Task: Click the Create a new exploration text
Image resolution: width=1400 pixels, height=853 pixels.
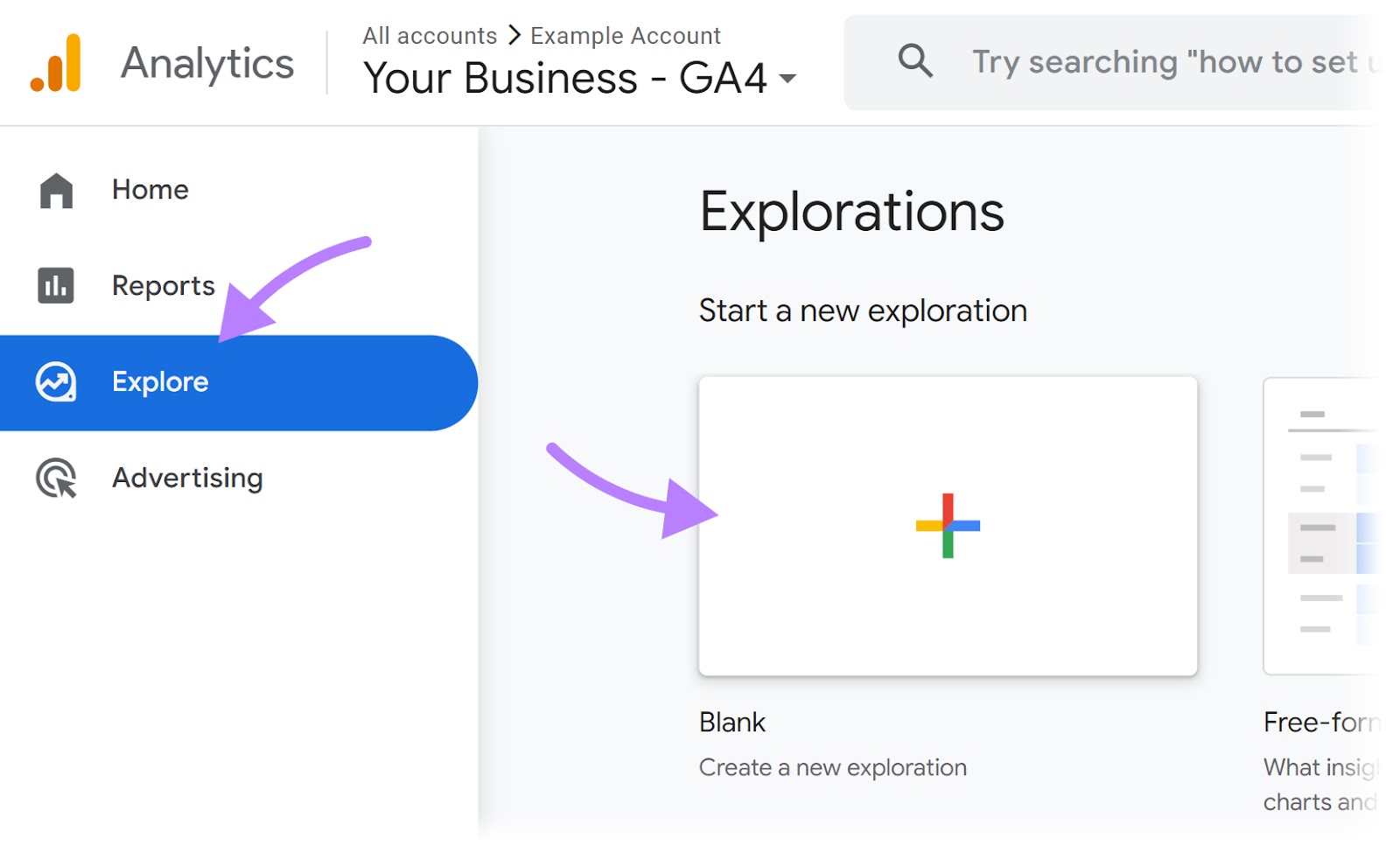Action: coord(832,767)
